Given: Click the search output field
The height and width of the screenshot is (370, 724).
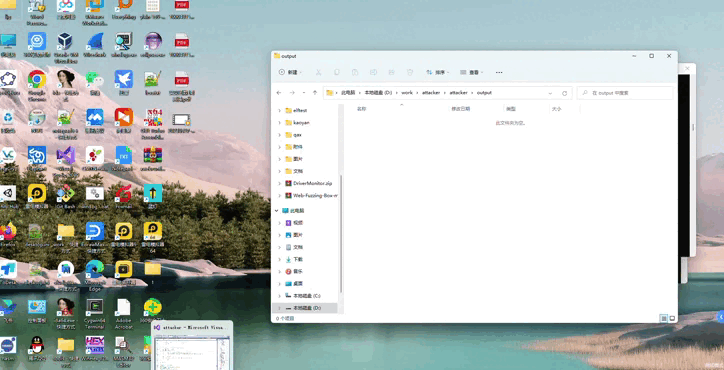Looking at the screenshot, I should [625, 93].
